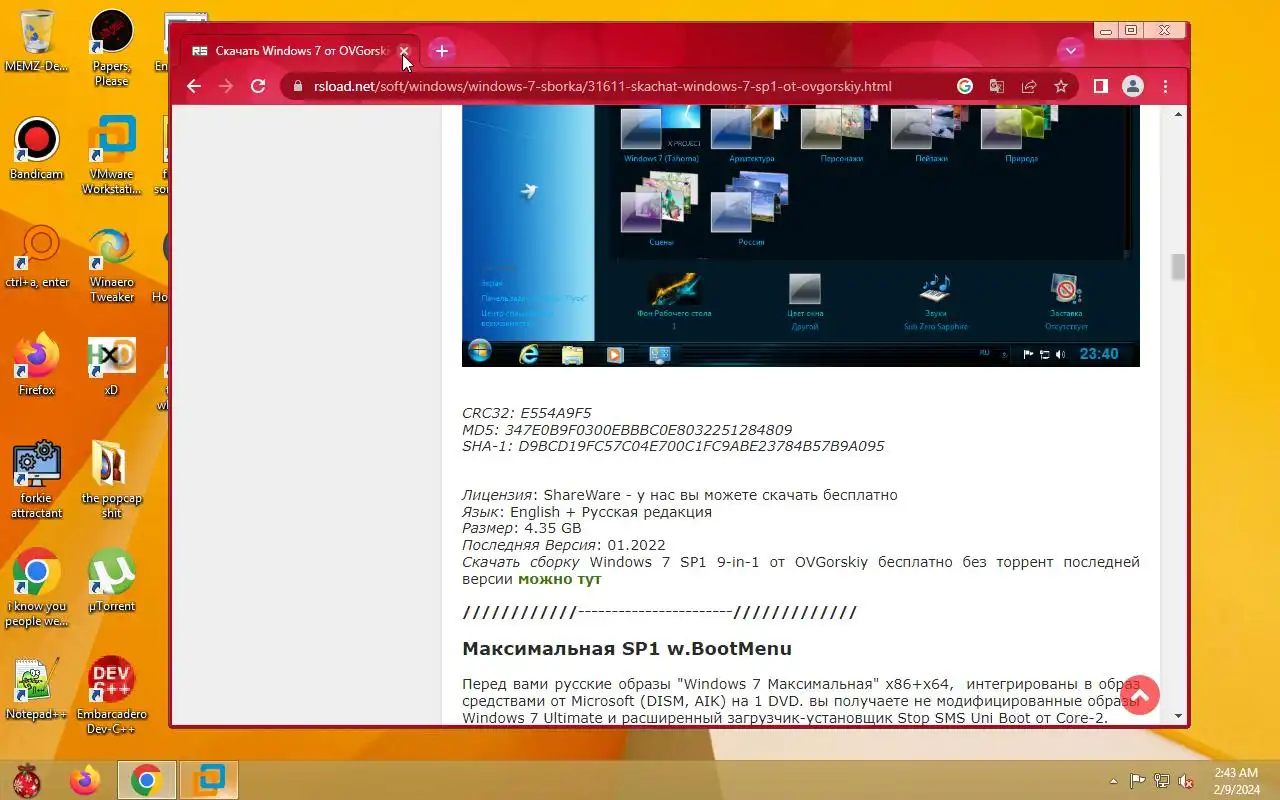Open the network tray icon
Viewport: 1280px width, 800px height.
point(1162,781)
